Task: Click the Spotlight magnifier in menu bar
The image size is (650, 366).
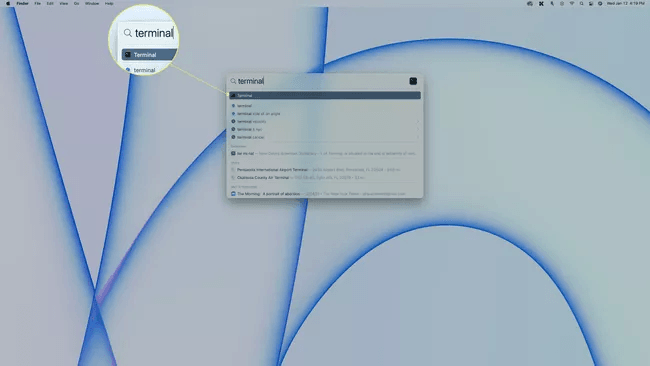Action: coord(581,3)
